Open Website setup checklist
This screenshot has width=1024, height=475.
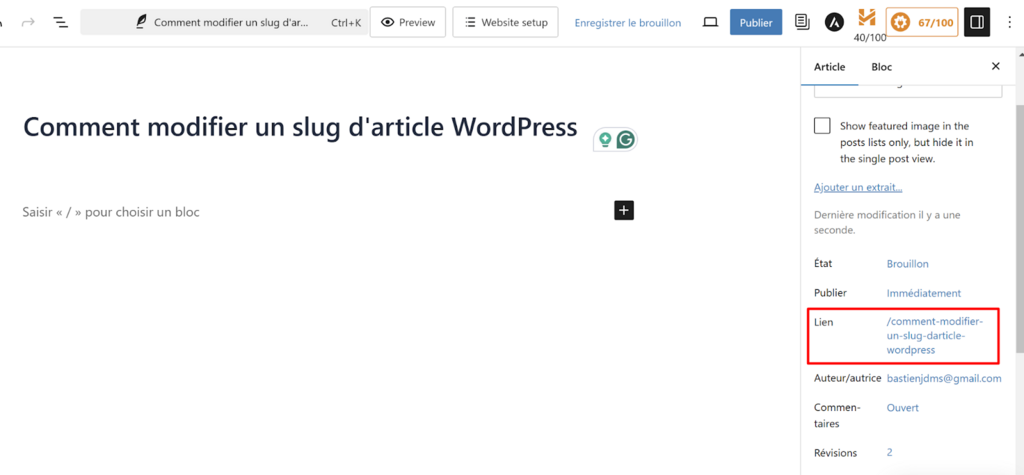[x=505, y=22]
